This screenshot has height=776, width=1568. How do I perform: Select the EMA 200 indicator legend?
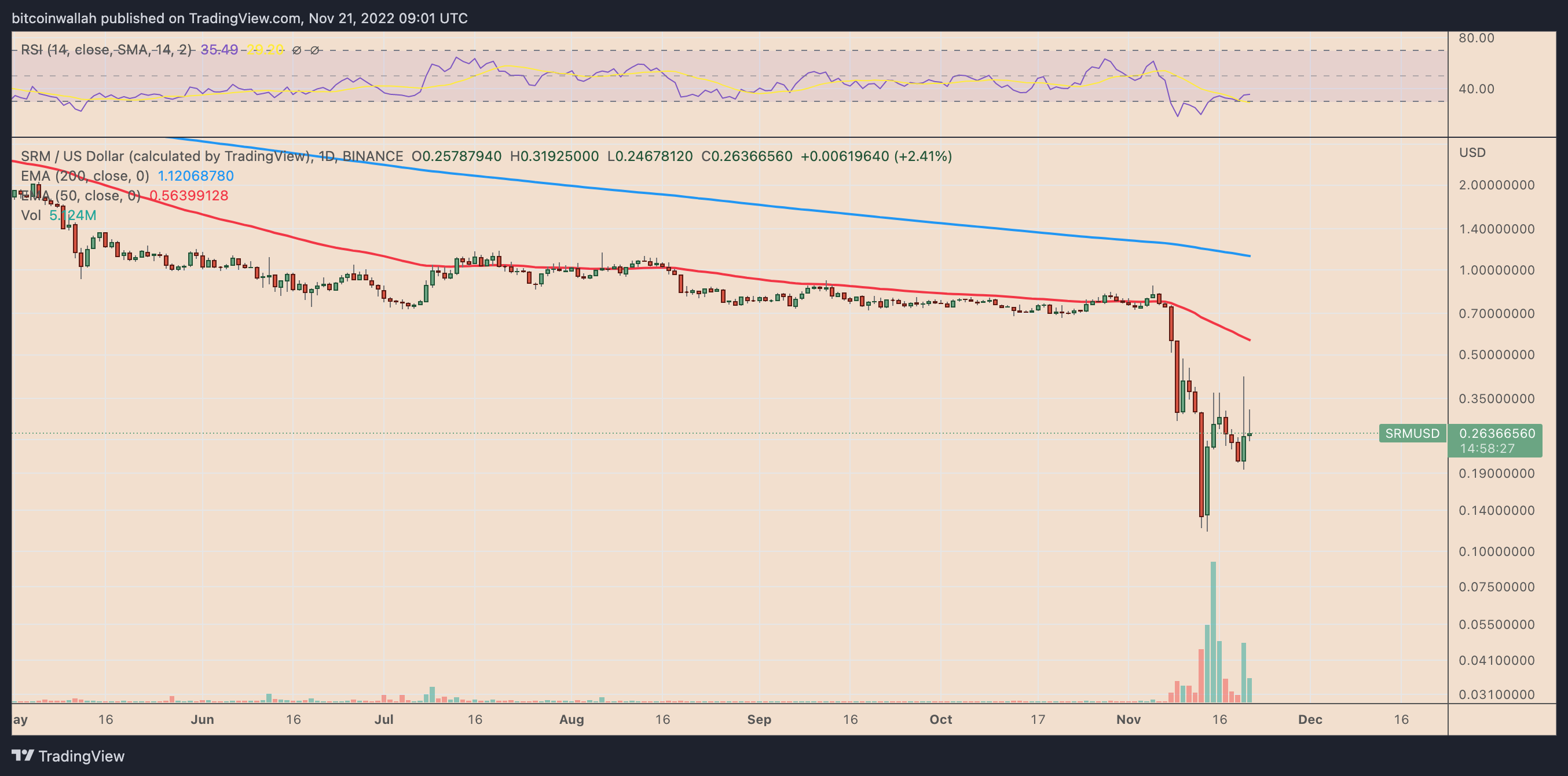[x=85, y=176]
